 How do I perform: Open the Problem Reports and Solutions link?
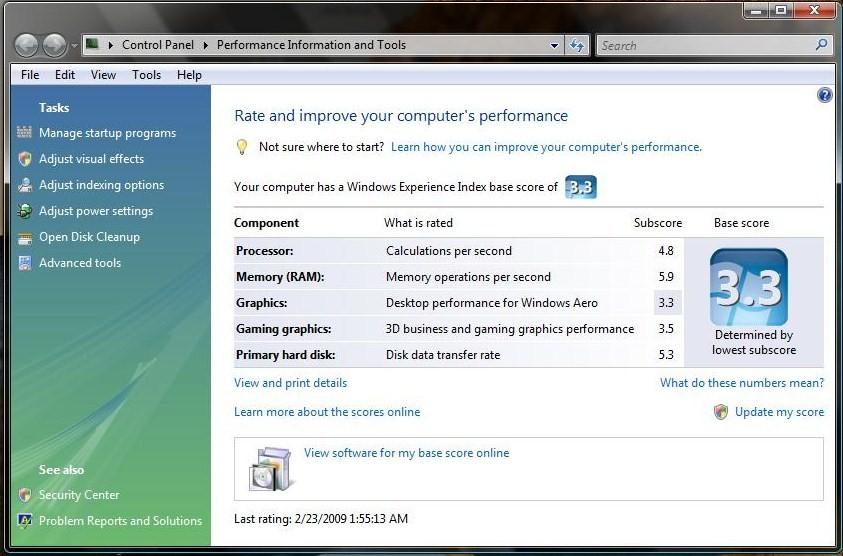pos(120,521)
